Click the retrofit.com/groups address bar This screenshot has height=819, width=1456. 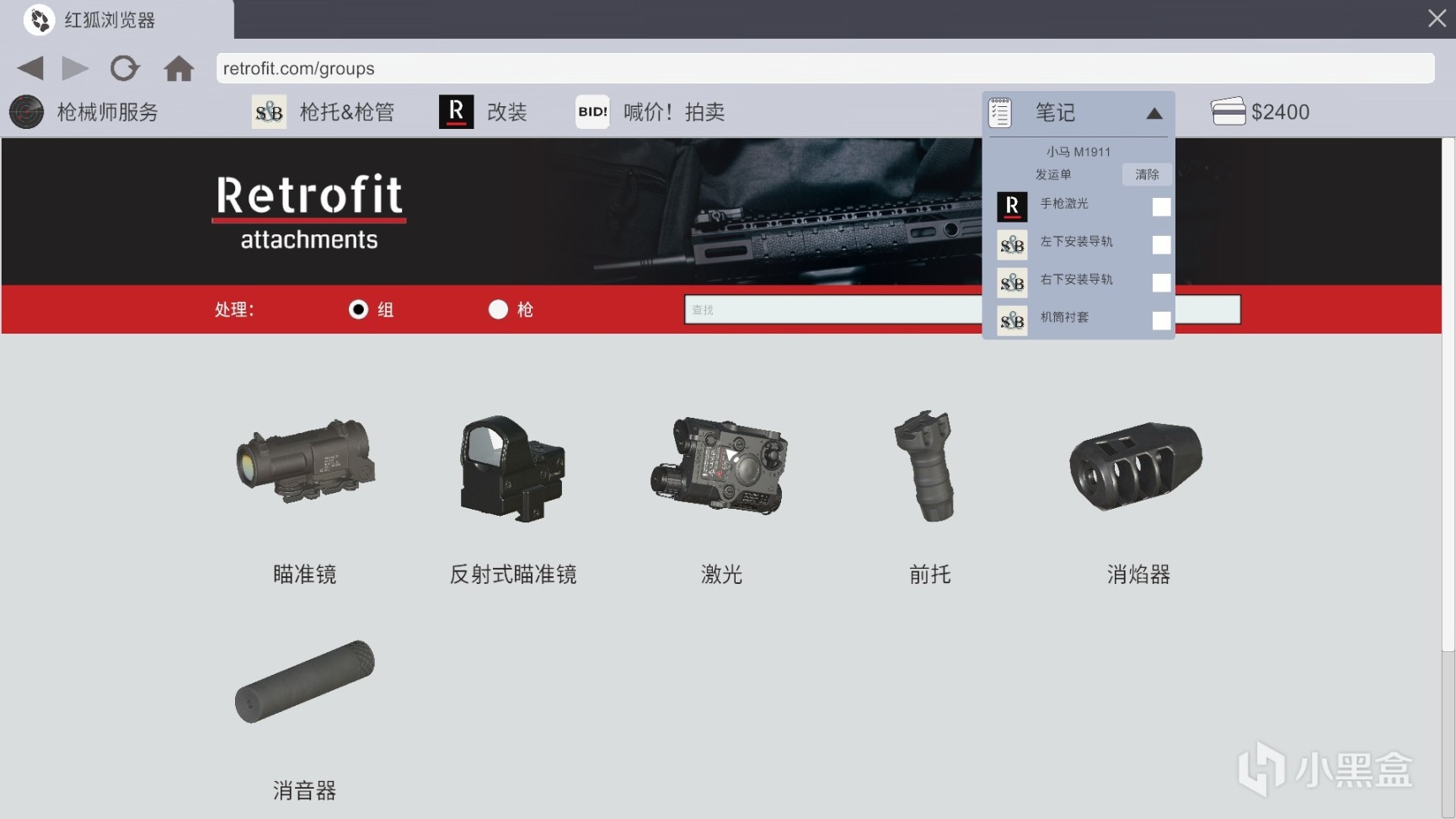pyautogui.click(x=825, y=68)
